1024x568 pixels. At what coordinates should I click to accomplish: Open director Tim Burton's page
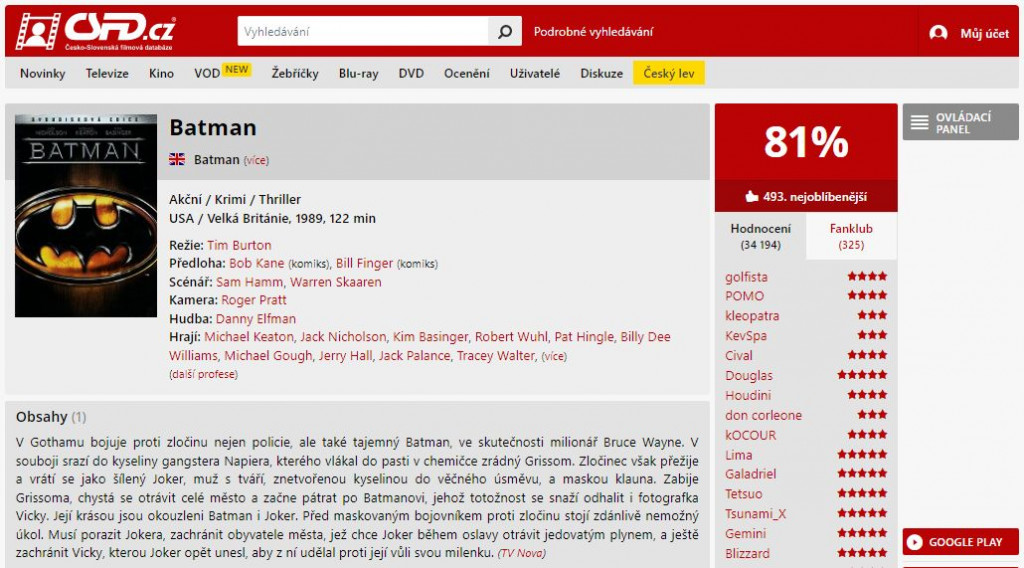(239, 245)
